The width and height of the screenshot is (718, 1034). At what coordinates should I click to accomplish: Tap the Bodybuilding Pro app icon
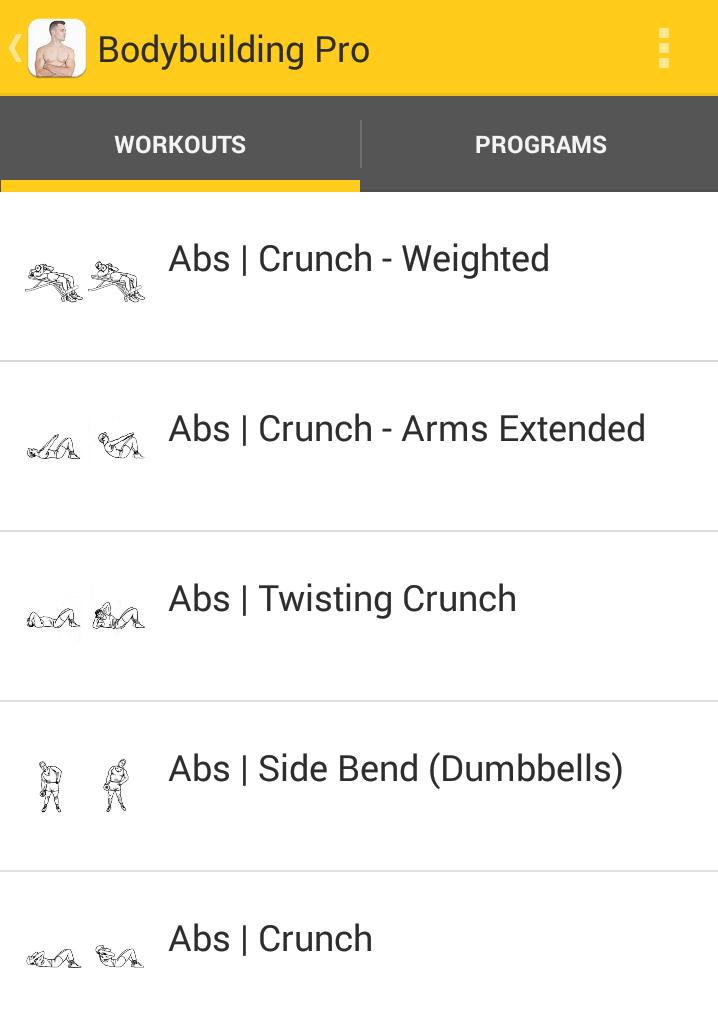coord(59,47)
